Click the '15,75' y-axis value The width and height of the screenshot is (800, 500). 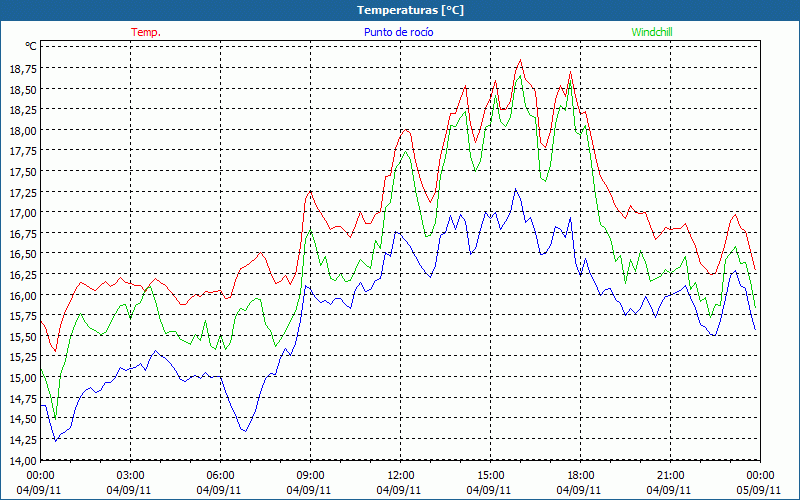click(x=23, y=316)
